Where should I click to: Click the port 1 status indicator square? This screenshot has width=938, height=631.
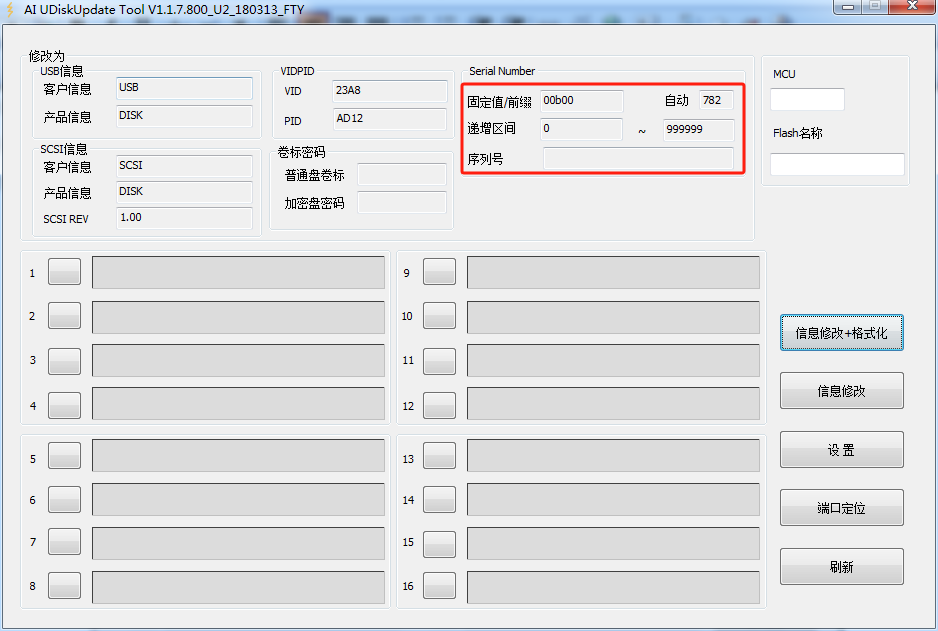(63, 271)
